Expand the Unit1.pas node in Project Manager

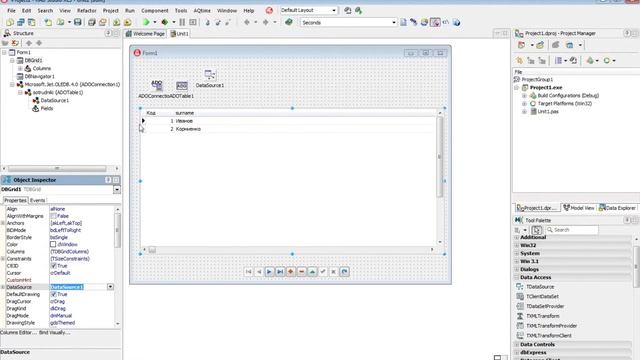(x=524, y=111)
